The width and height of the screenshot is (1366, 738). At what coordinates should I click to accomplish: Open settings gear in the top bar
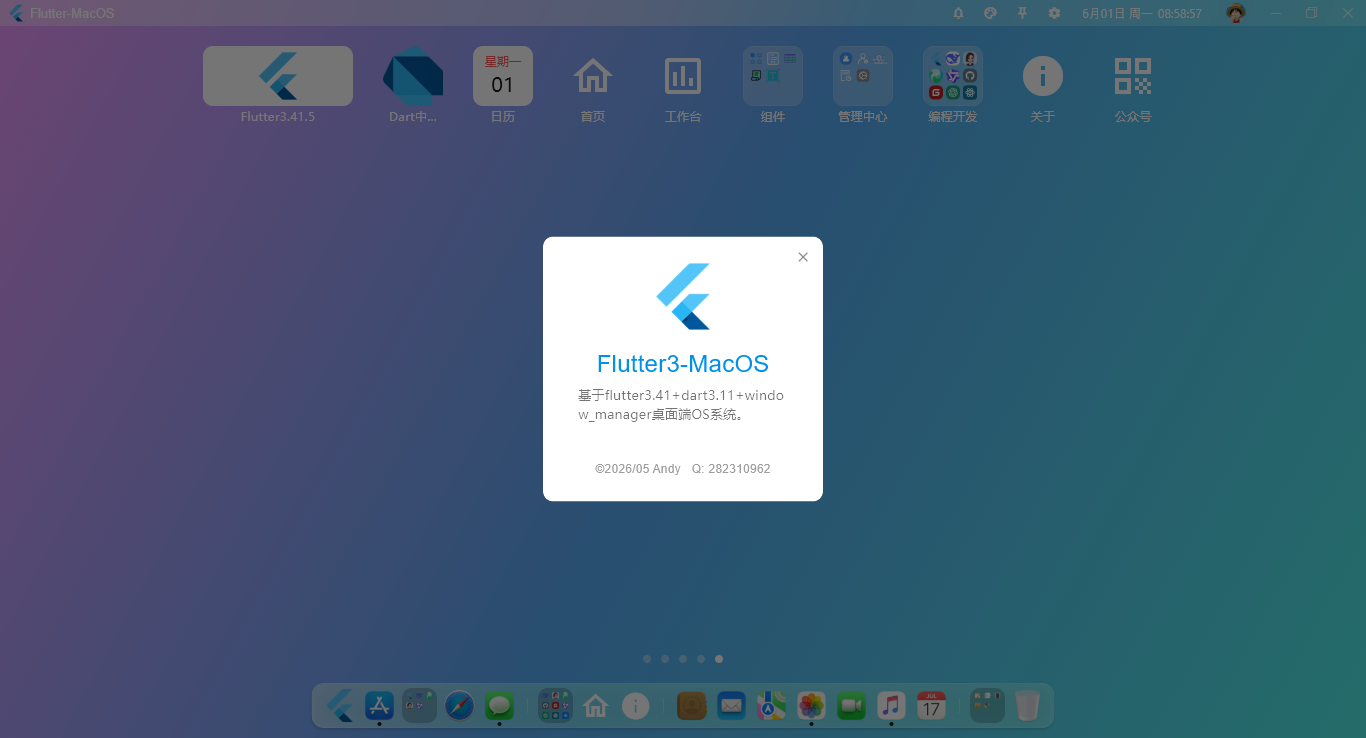1054,13
